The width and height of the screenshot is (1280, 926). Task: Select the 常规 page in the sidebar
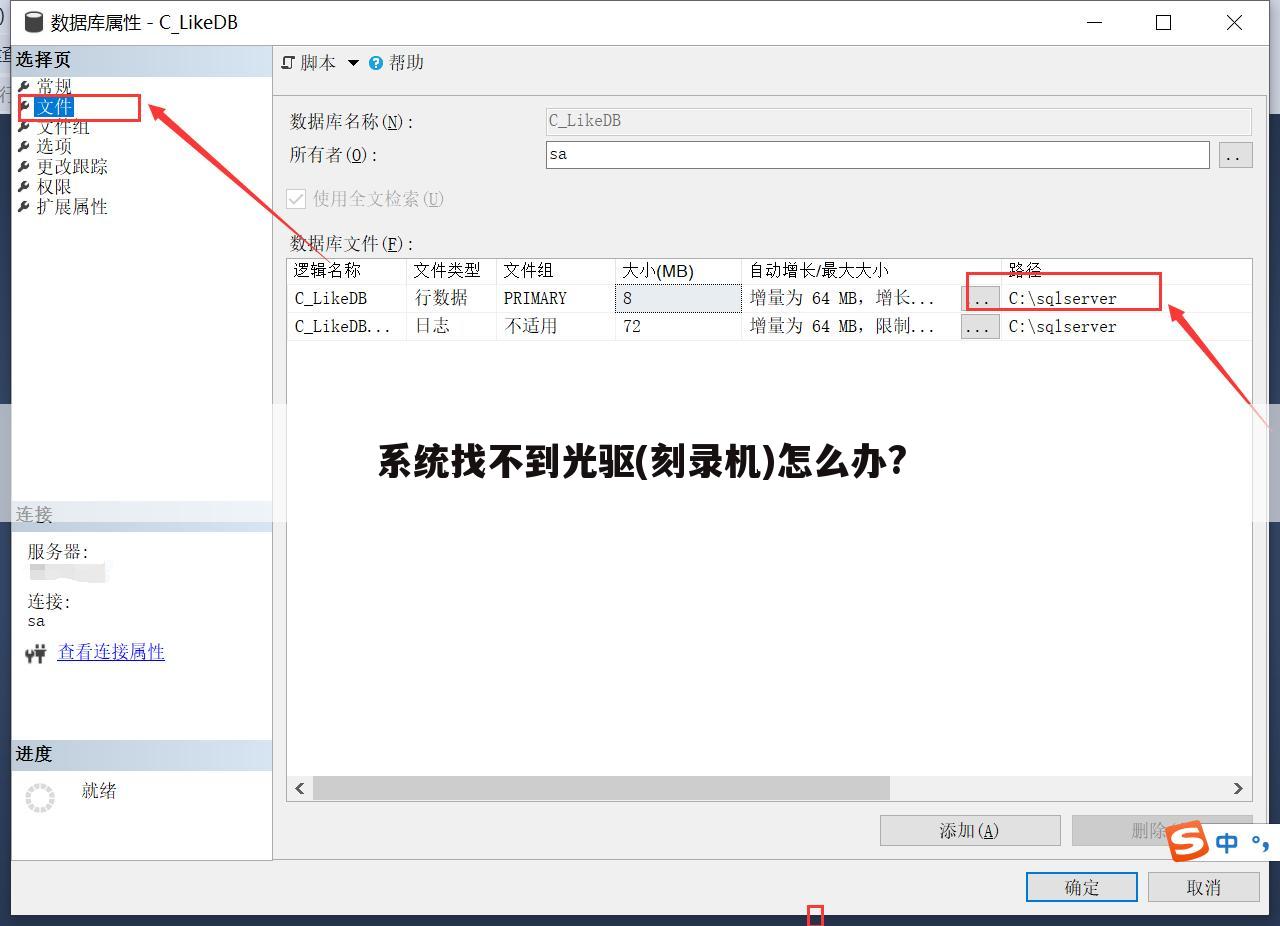[x=54, y=87]
